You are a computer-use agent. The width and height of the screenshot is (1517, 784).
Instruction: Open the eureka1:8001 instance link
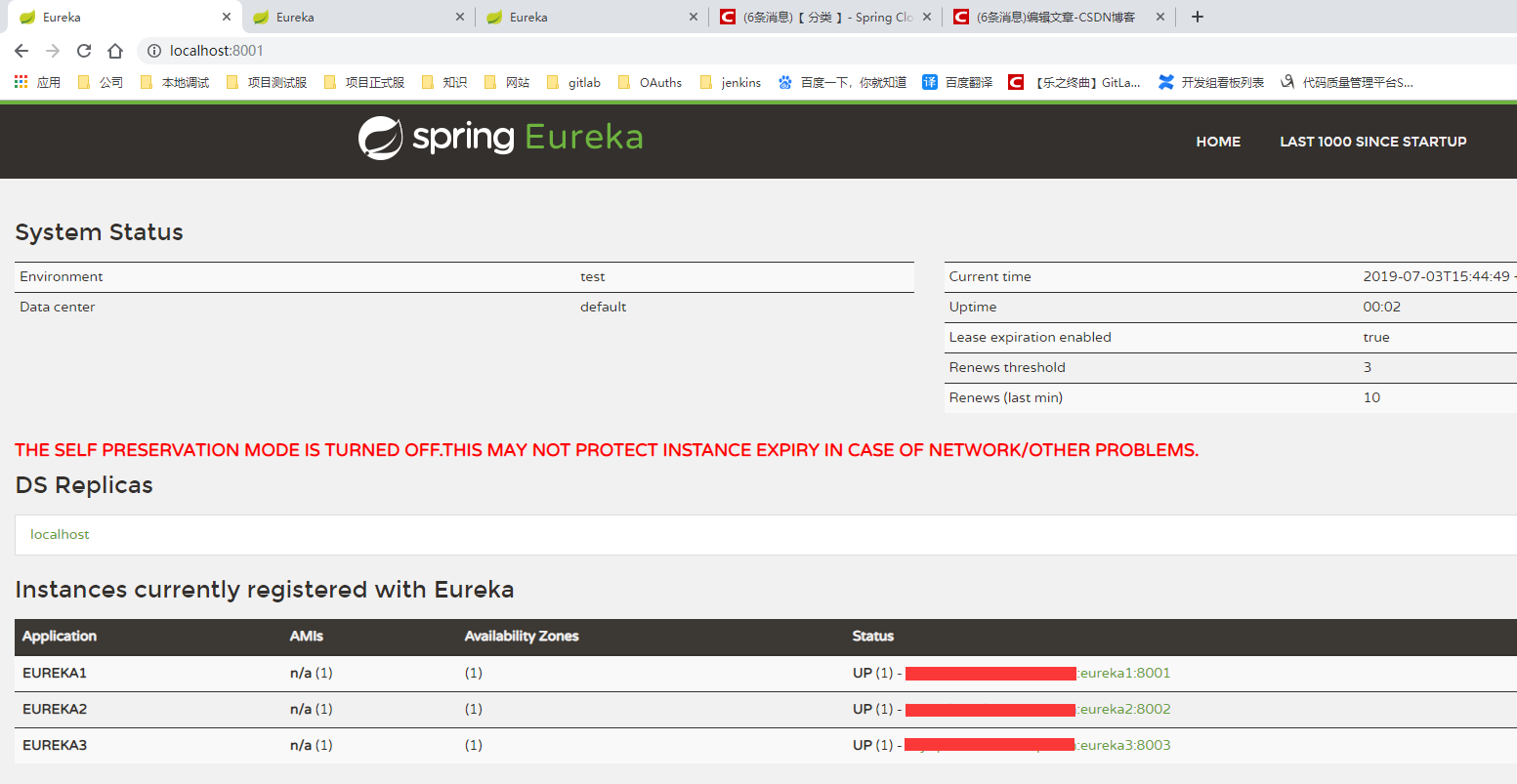(1124, 673)
